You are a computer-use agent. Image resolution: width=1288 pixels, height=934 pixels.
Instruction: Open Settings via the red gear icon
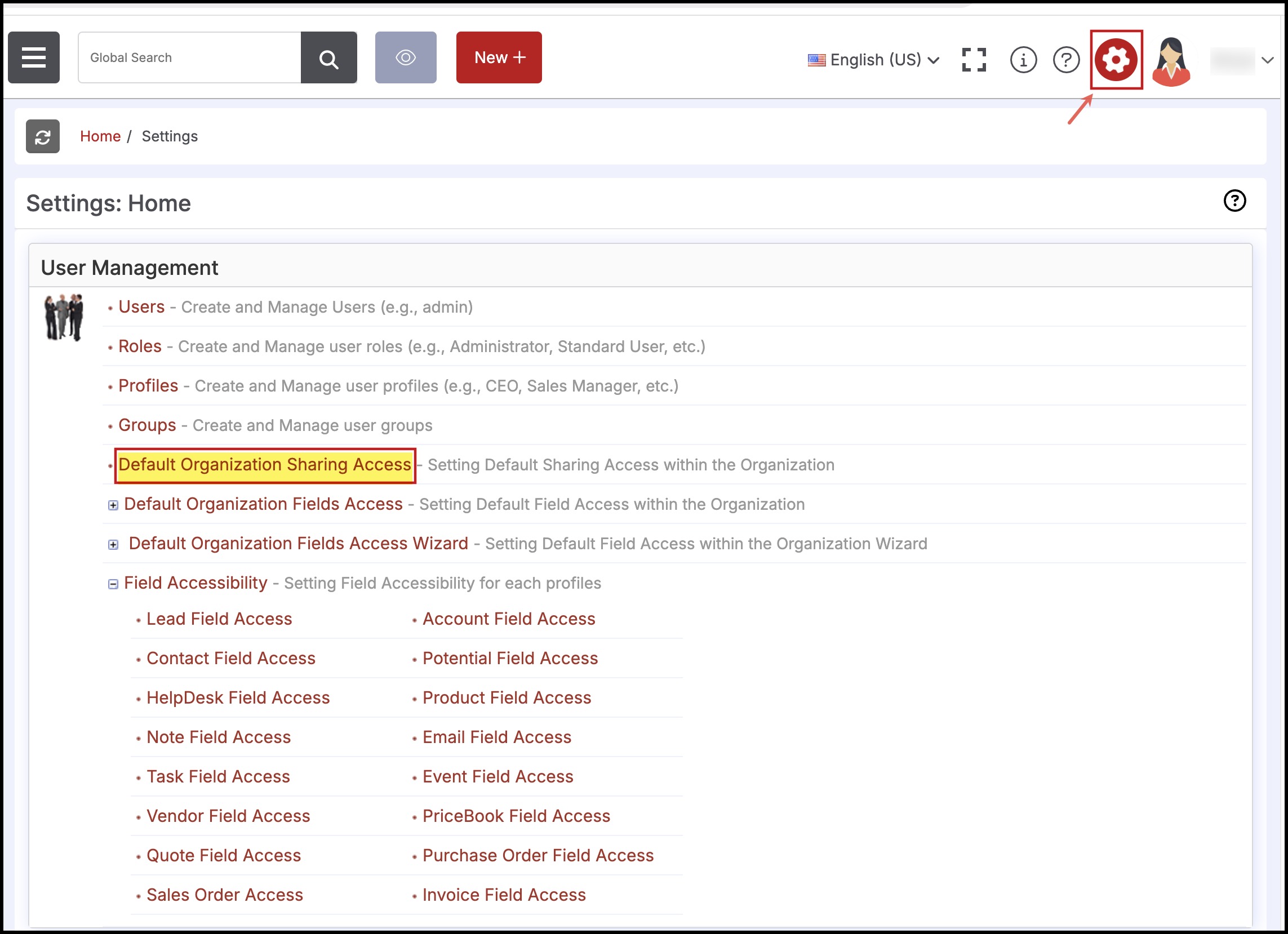tap(1116, 60)
